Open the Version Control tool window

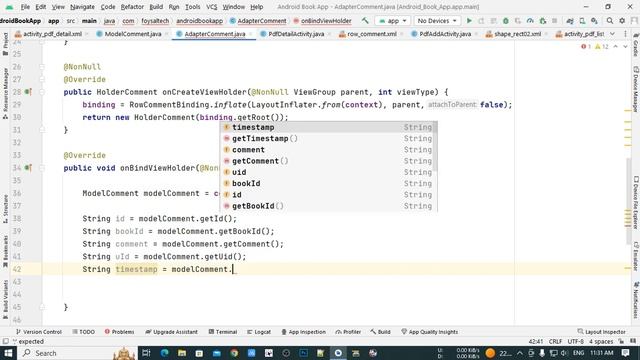[38, 332]
